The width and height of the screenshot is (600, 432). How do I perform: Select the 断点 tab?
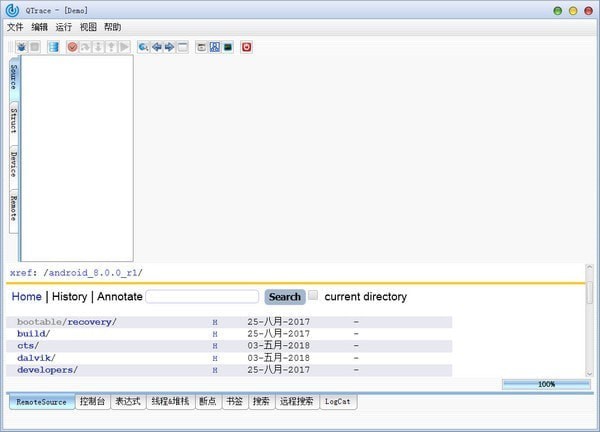point(207,402)
